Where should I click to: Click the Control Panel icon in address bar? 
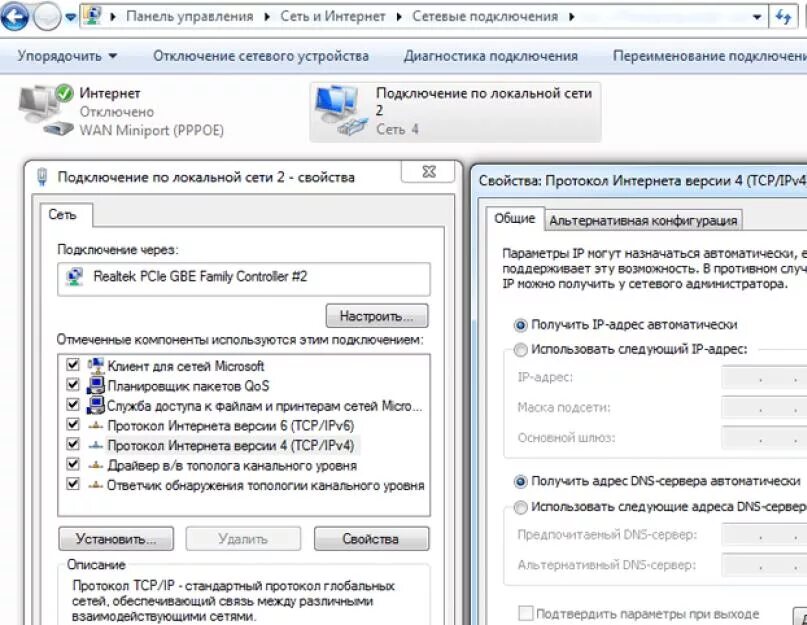click(93, 16)
